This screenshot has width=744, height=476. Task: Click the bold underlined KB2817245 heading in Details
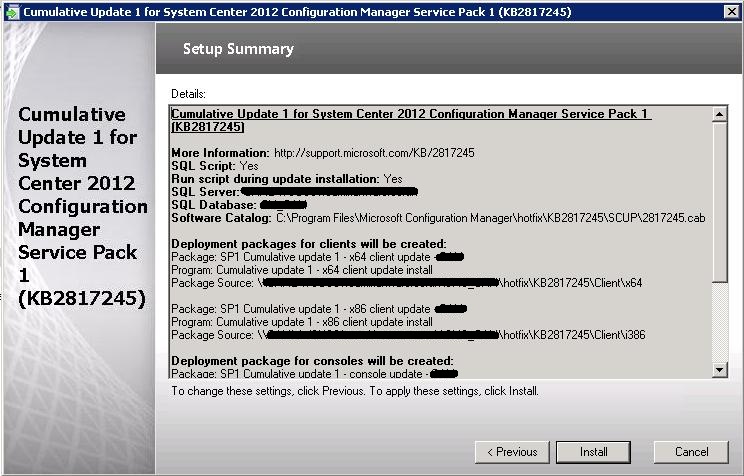tap(410, 121)
